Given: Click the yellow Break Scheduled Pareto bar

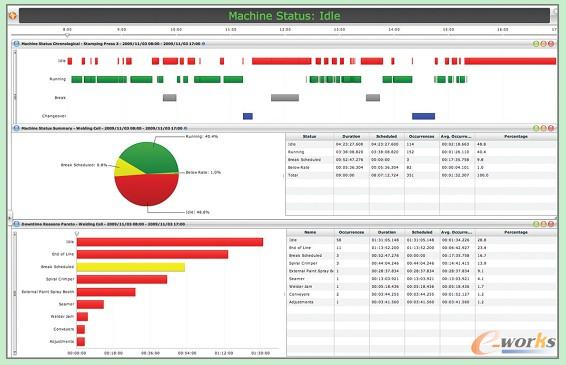Looking at the screenshot, I should coord(131,267).
